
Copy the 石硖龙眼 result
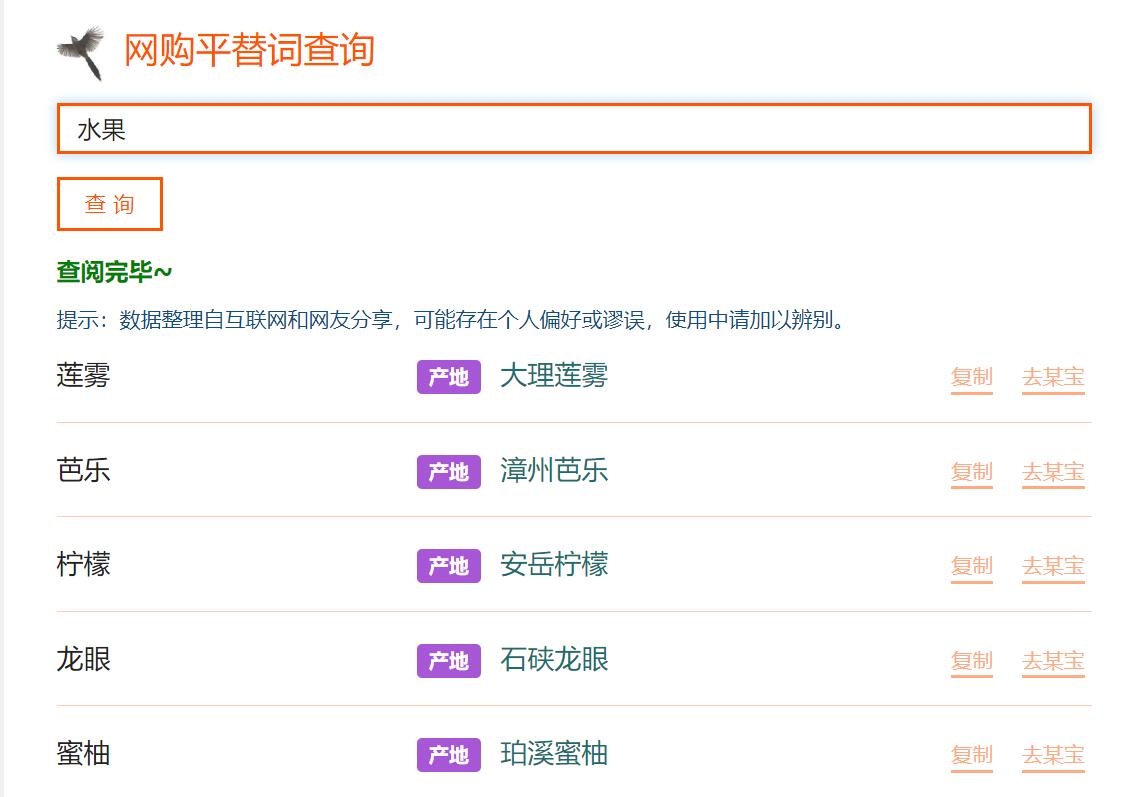pos(971,660)
